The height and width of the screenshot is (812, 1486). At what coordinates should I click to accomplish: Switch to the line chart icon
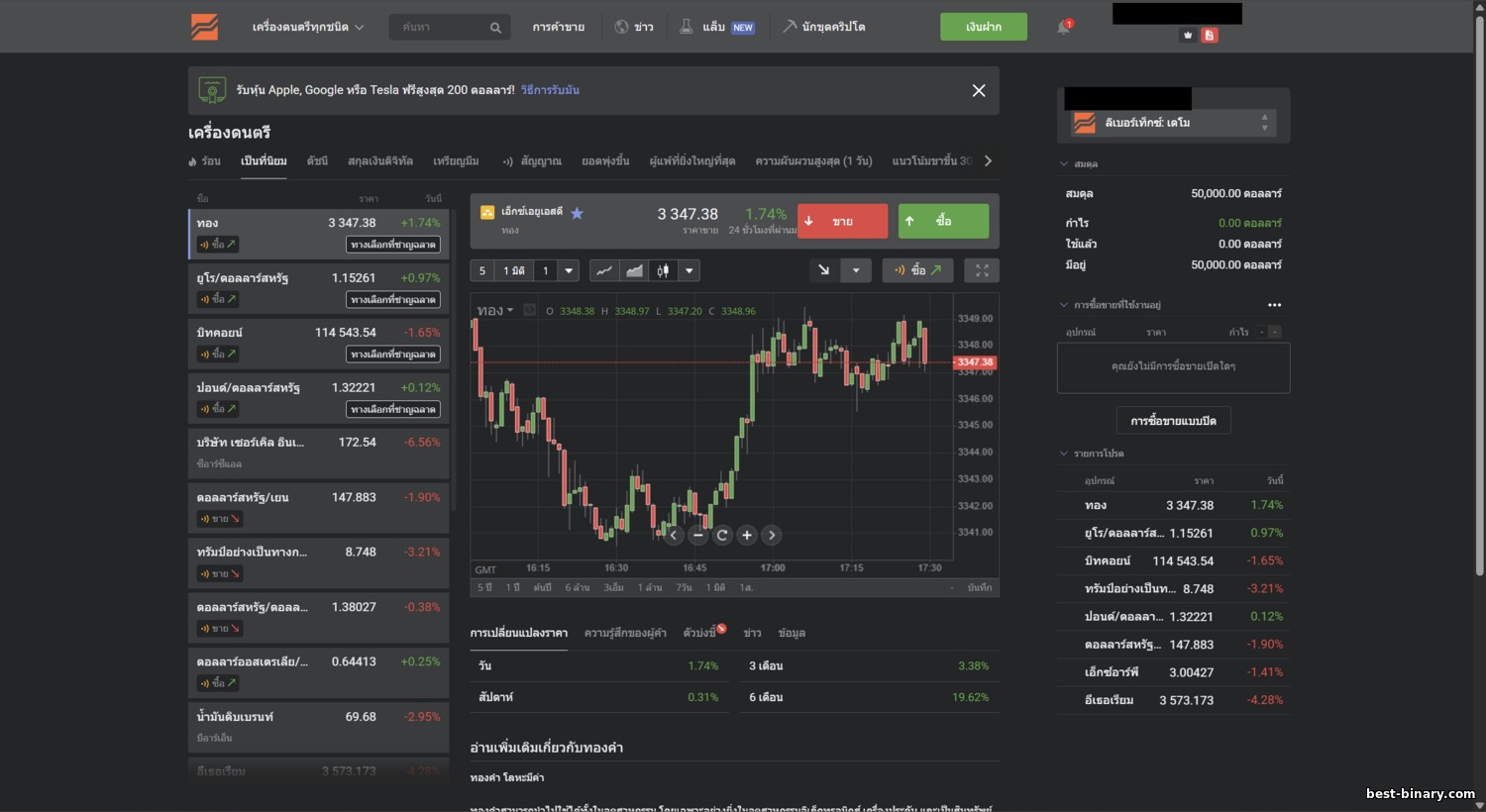coord(604,270)
